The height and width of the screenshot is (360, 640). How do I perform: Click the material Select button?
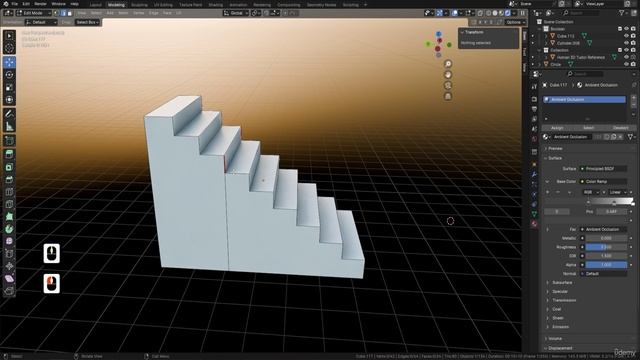pos(588,128)
